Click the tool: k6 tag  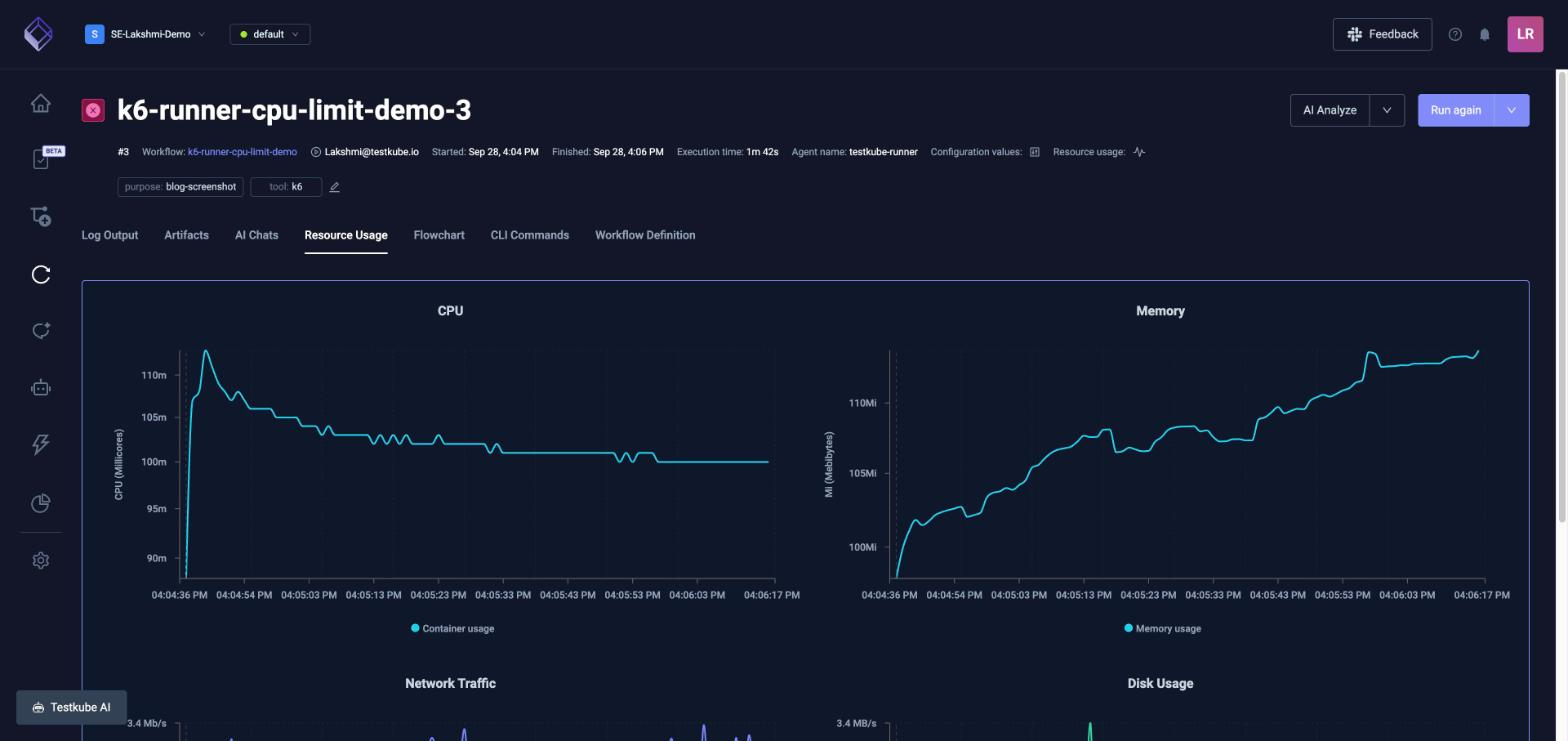pyautogui.click(x=286, y=187)
